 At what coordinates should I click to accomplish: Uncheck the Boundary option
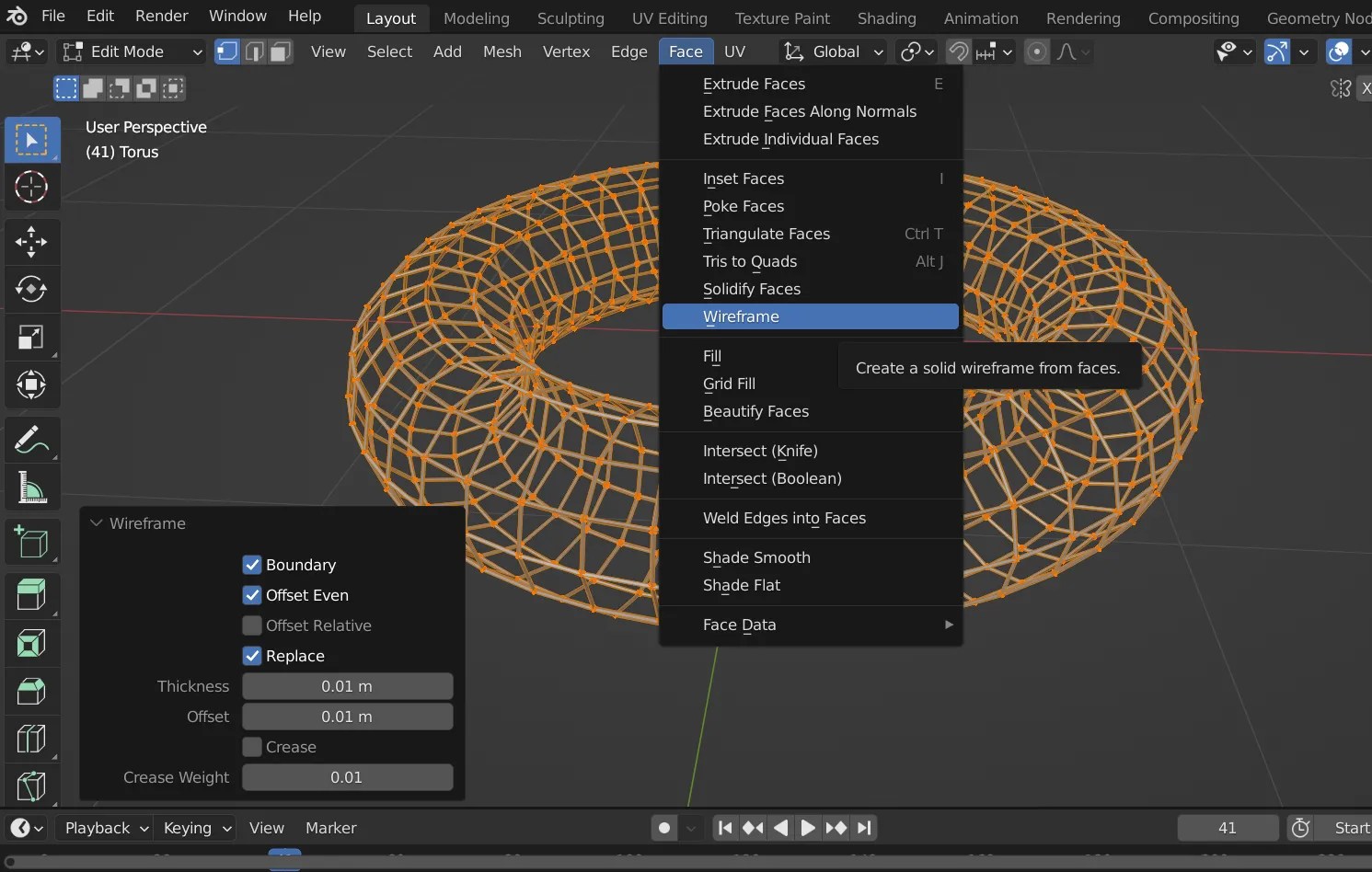[252, 565]
